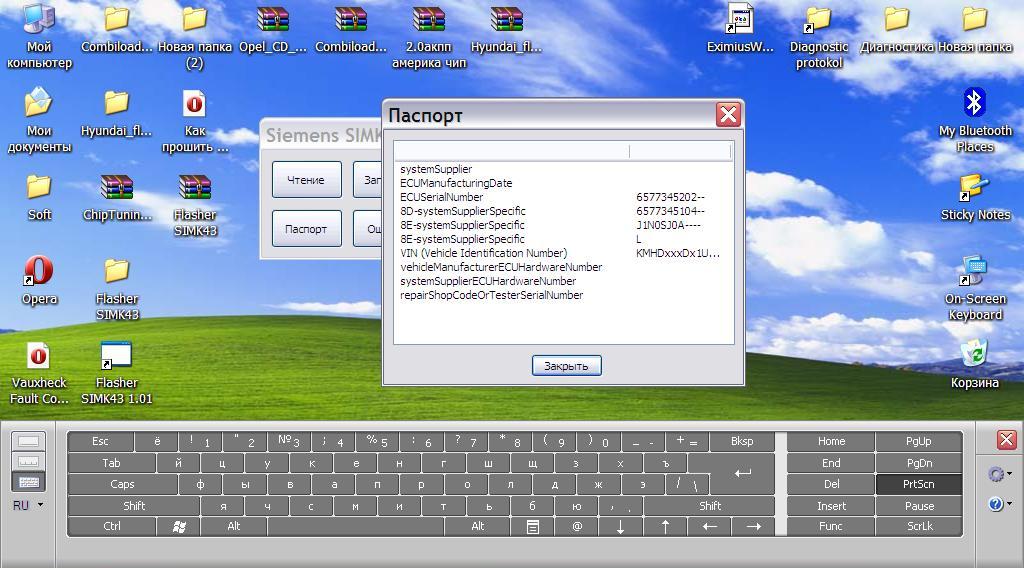Click the Esc key
Viewport: 1024px width, 568px height.
100,441
